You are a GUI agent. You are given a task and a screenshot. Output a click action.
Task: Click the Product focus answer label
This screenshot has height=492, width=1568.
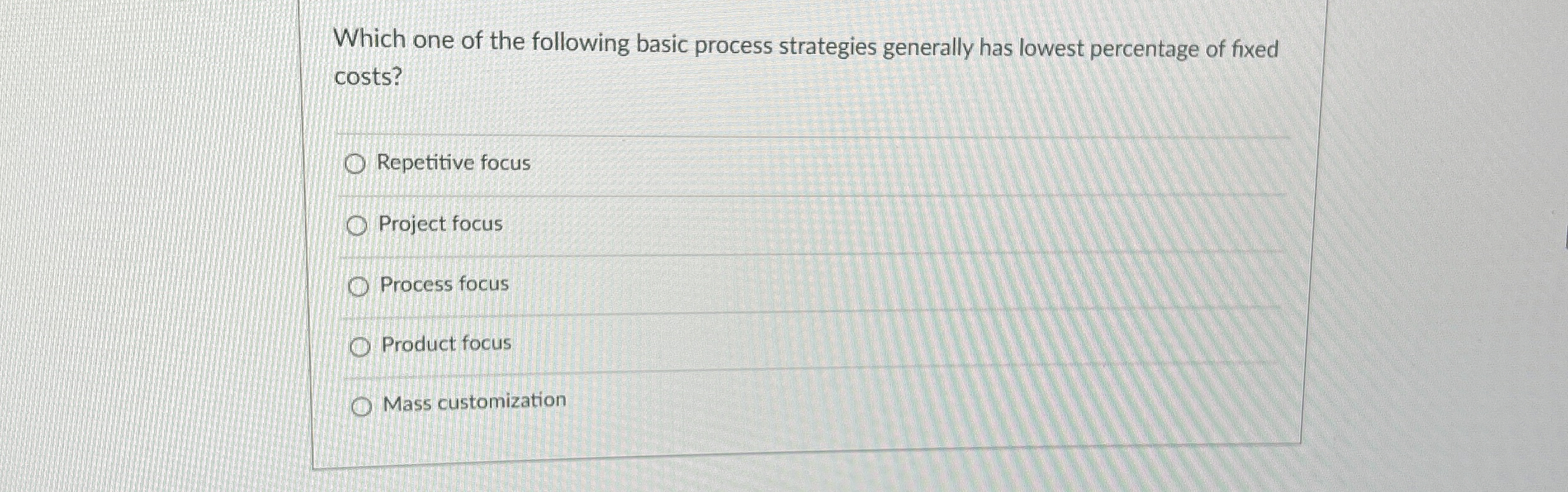click(x=446, y=344)
